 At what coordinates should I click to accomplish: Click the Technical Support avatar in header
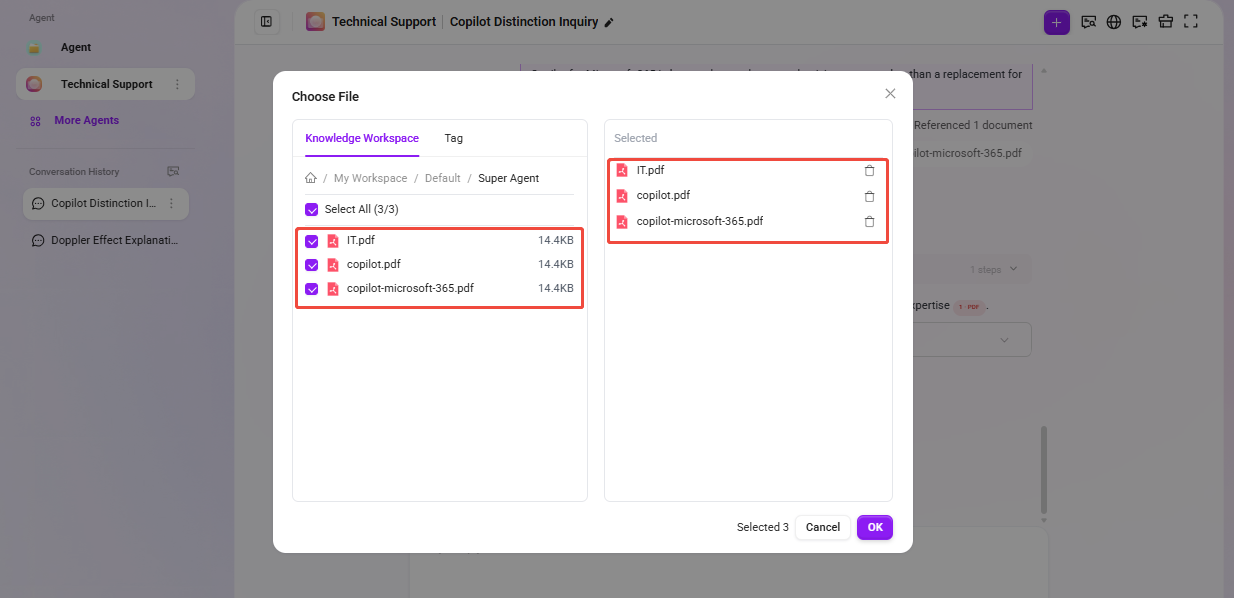[x=316, y=21]
